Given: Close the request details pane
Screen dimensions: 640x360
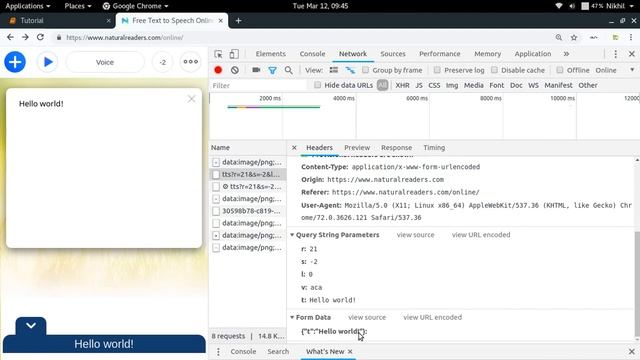Looking at the screenshot, I should [294, 147].
